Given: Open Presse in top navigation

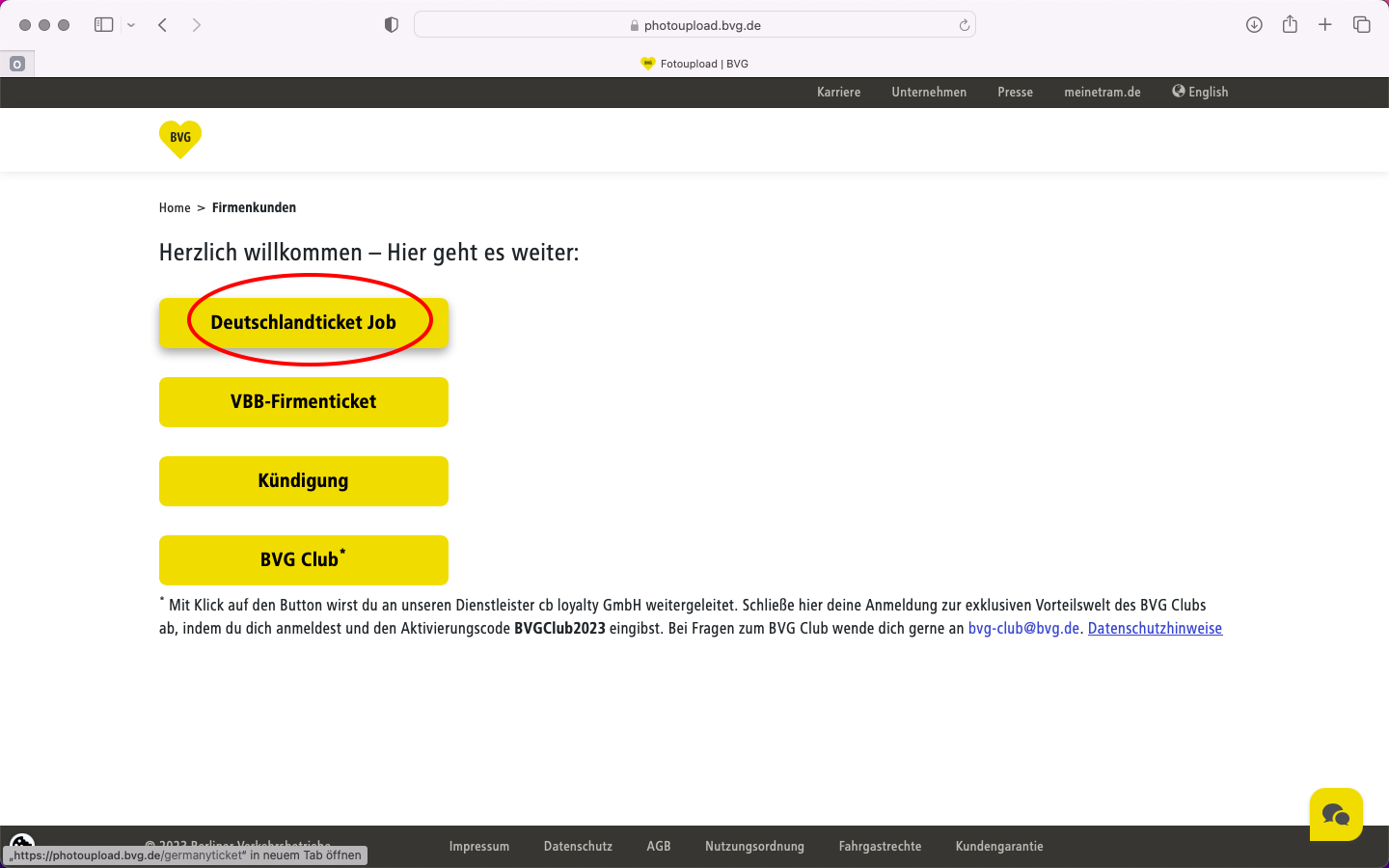Looking at the screenshot, I should (1015, 93).
